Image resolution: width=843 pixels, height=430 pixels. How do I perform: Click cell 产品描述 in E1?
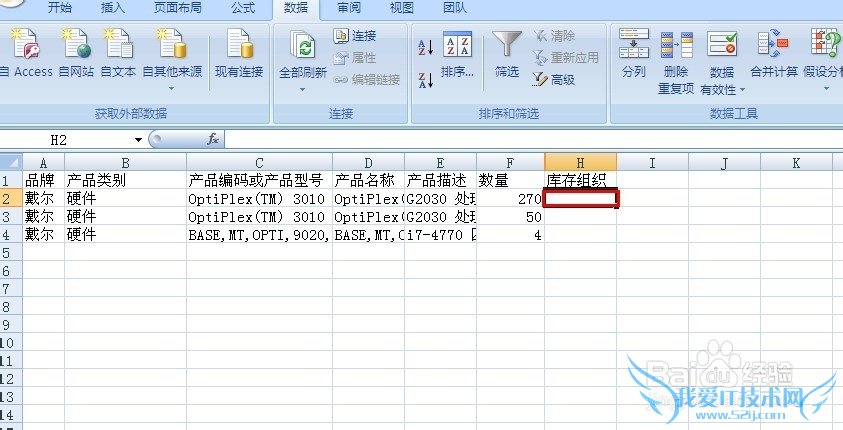click(x=440, y=180)
